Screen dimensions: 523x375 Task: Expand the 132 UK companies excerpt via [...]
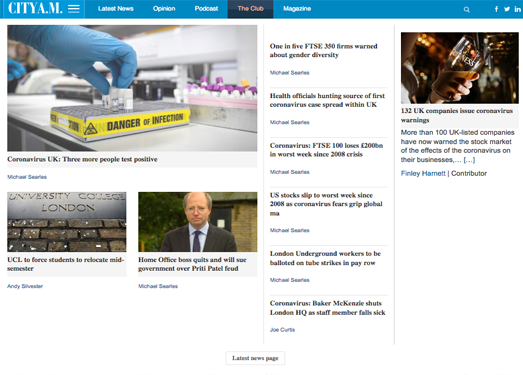click(469, 160)
